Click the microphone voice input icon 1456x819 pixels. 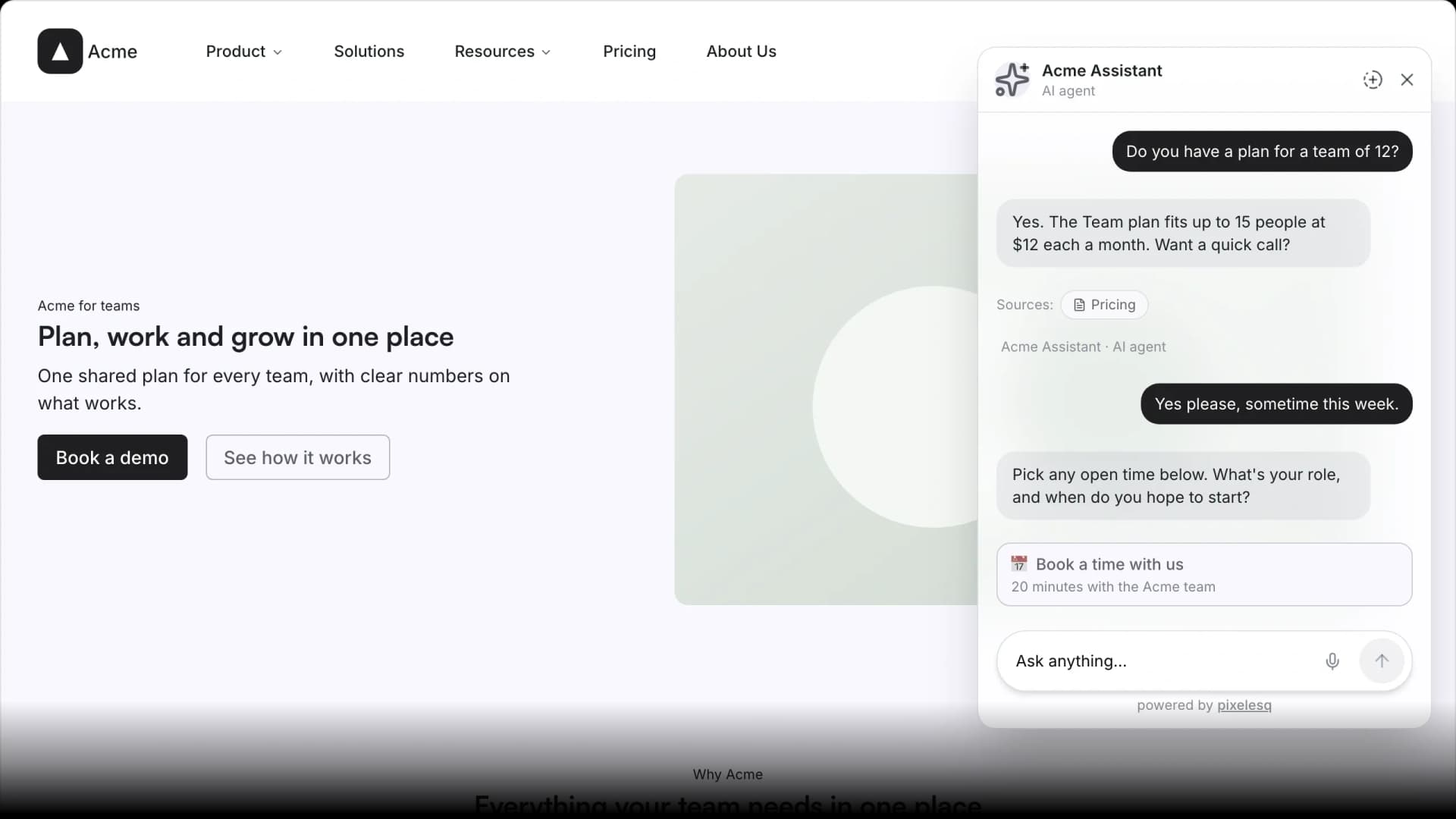point(1332,661)
